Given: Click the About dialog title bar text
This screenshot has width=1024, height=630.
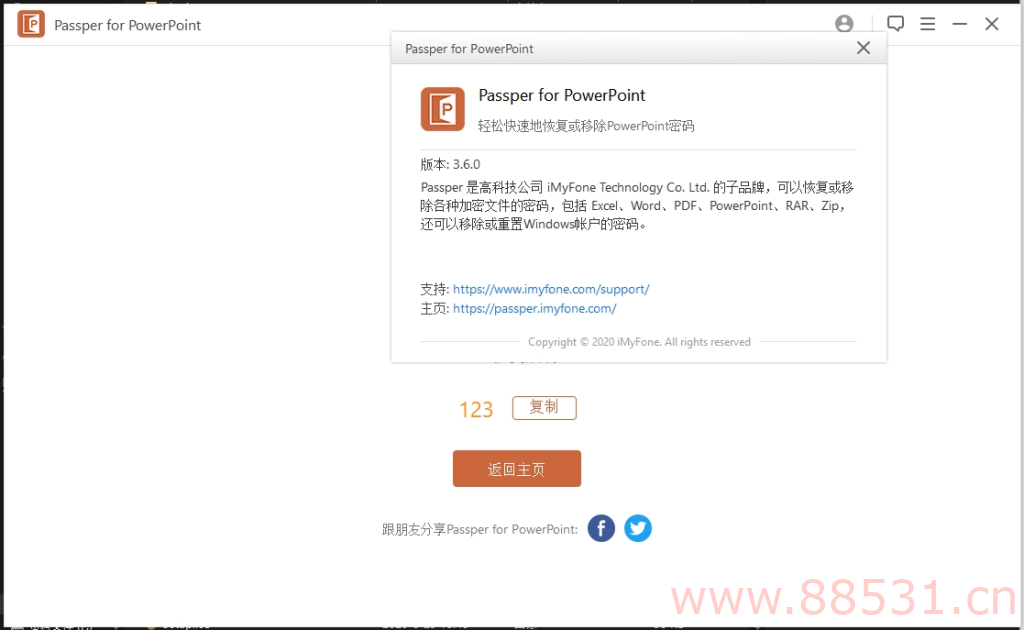Looking at the screenshot, I should tap(469, 49).
